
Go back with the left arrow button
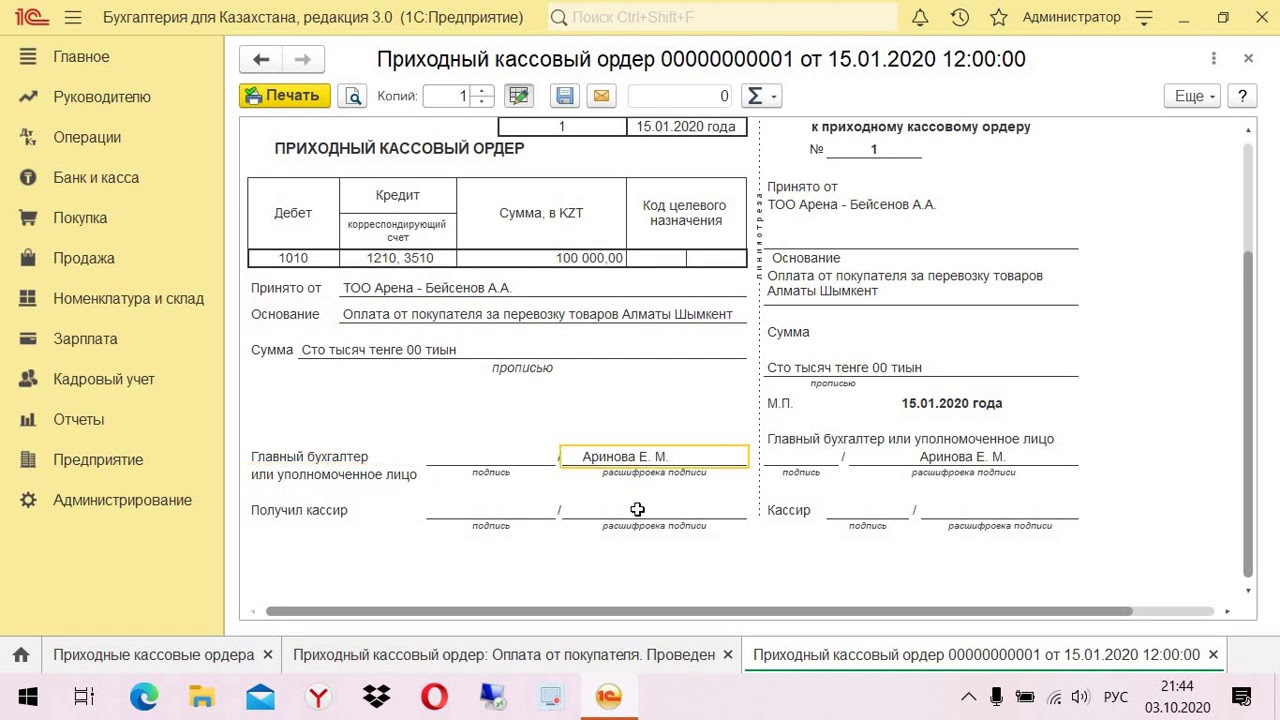260,60
